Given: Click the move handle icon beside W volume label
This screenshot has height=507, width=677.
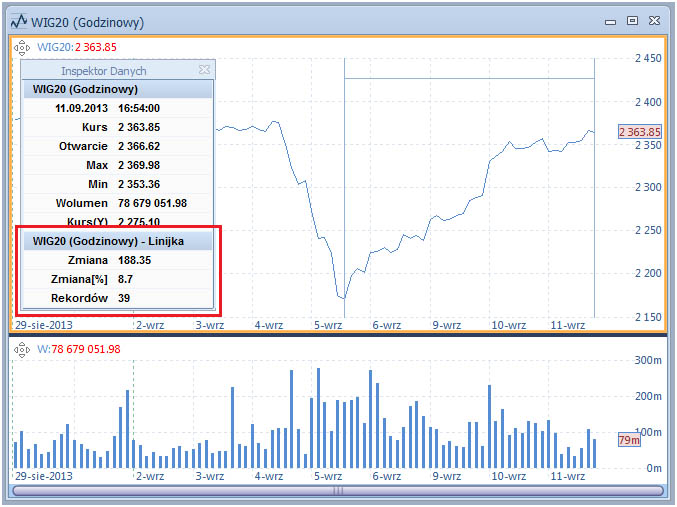Looking at the screenshot, I should pos(22,349).
